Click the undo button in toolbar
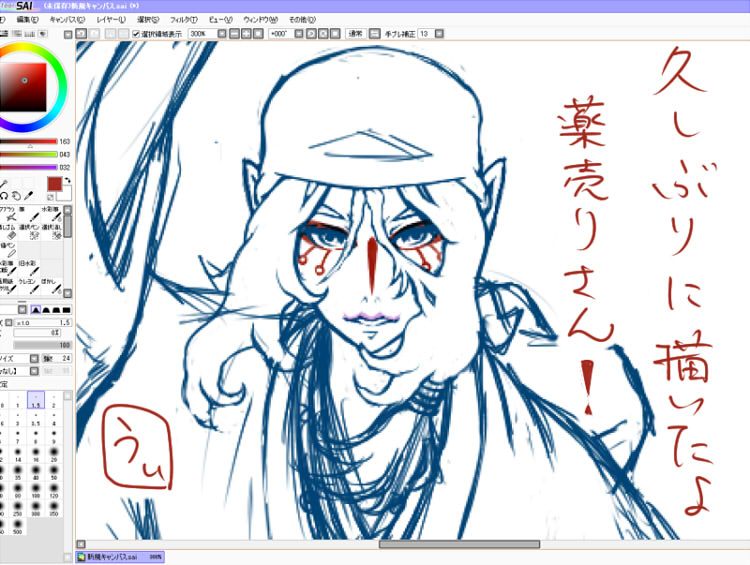The width and height of the screenshot is (750, 565). click(x=81, y=34)
